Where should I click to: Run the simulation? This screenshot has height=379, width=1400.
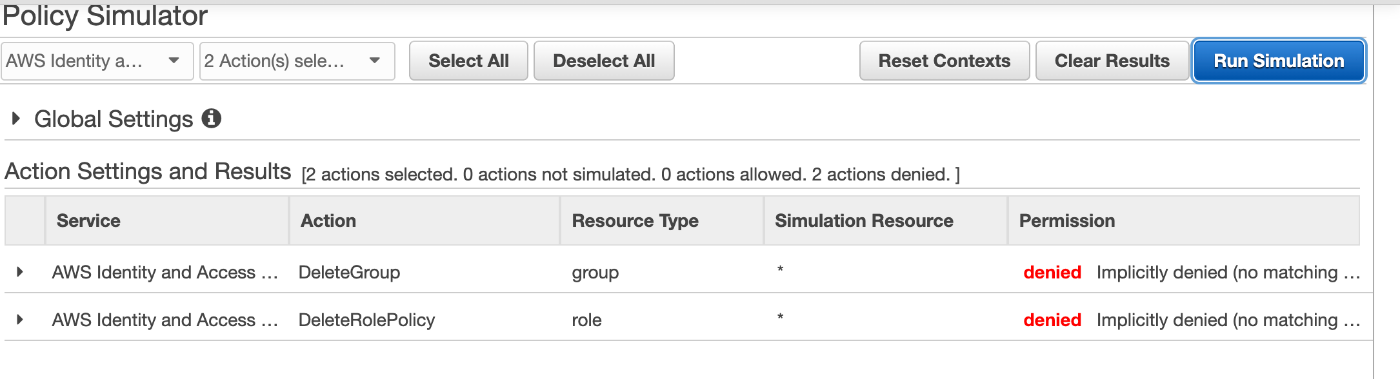[x=1279, y=61]
